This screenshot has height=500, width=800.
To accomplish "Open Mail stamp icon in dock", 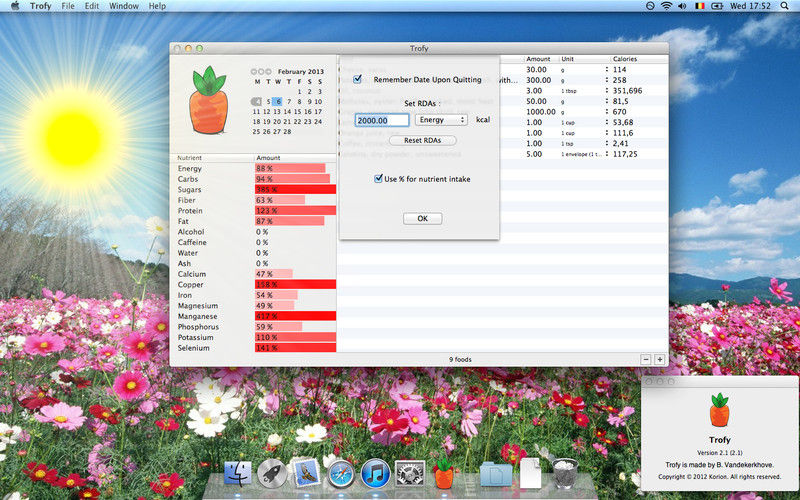I will click(306, 472).
